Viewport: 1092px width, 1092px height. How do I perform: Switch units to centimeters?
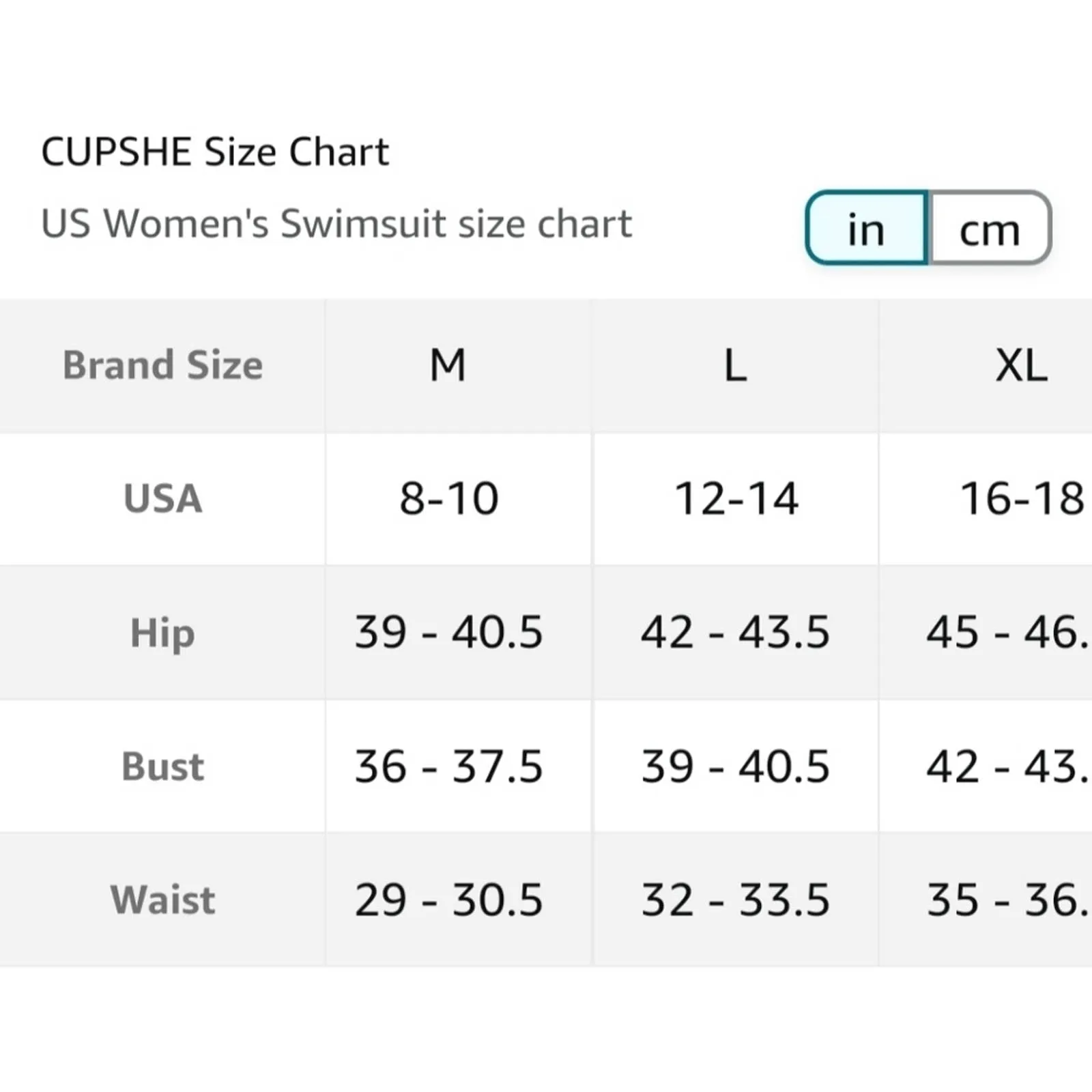tap(990, 228)
